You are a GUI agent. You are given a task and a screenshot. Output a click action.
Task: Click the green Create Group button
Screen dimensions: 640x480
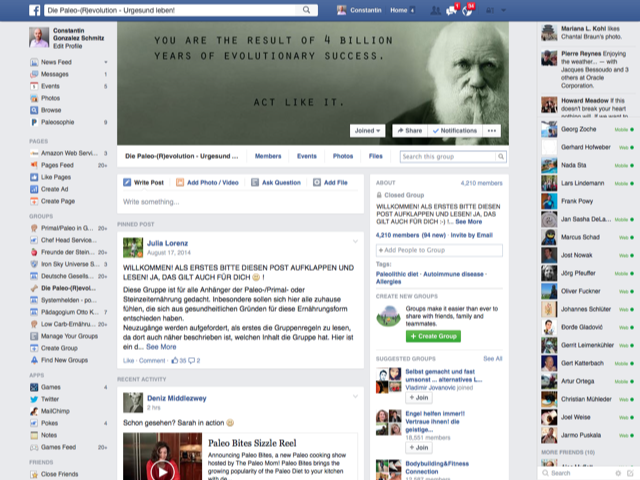433,336
